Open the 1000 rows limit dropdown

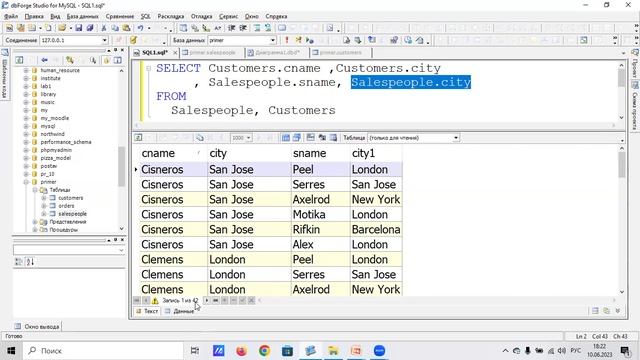click(249, 138)
